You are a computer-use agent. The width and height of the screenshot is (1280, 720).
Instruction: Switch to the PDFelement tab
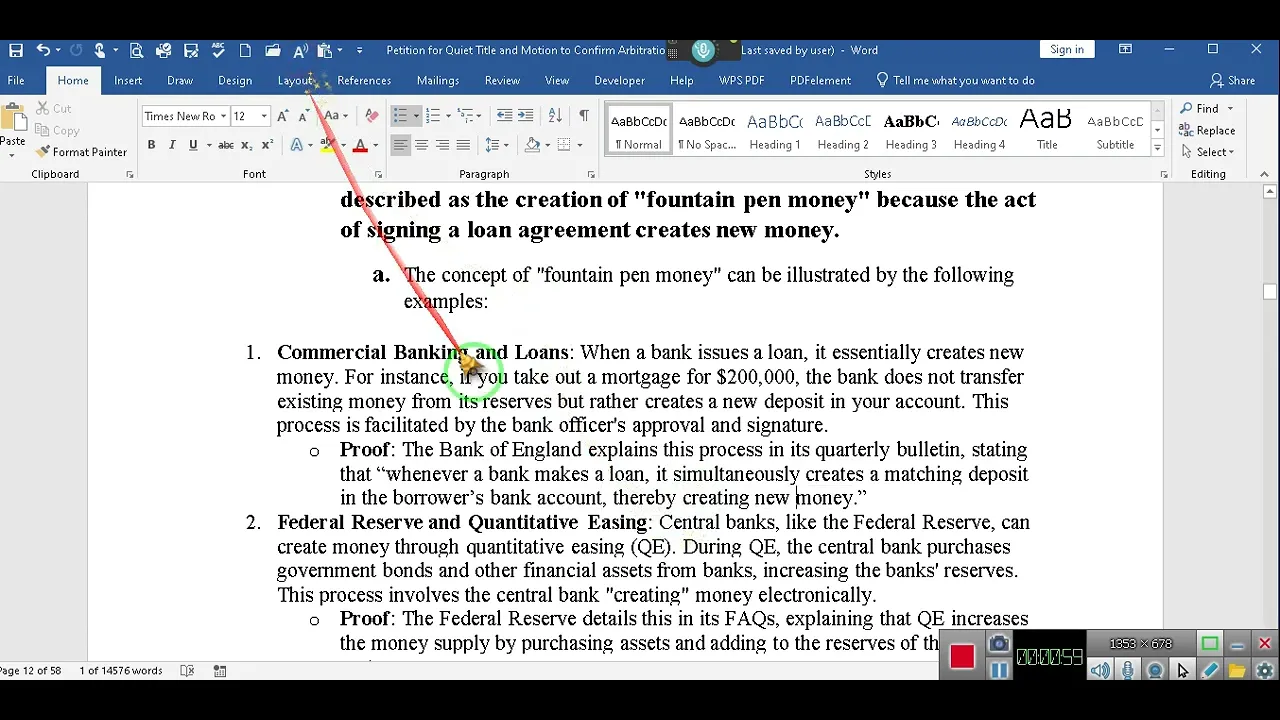[x=821, y=80]
